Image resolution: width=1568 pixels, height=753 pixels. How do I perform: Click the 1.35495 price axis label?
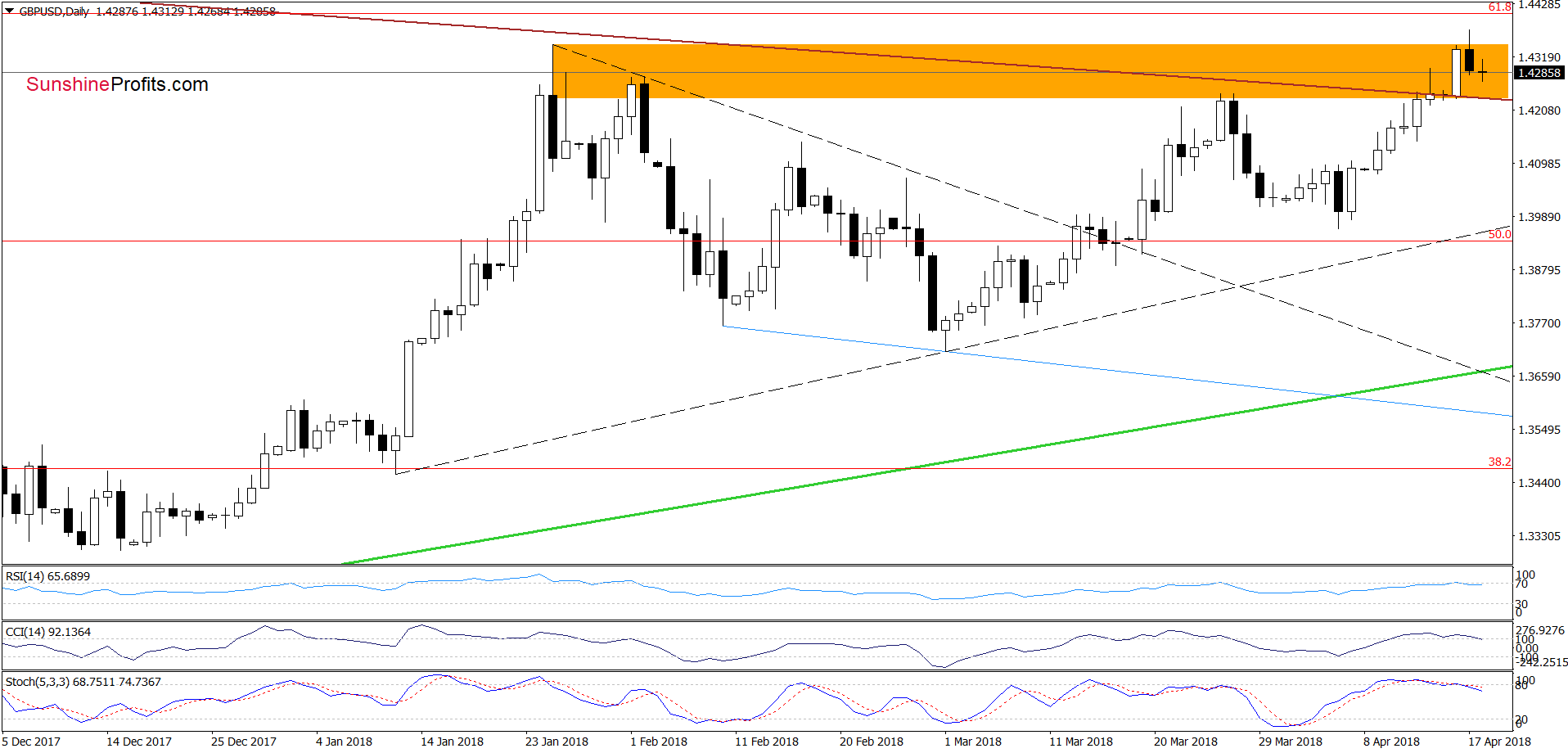1539,430
